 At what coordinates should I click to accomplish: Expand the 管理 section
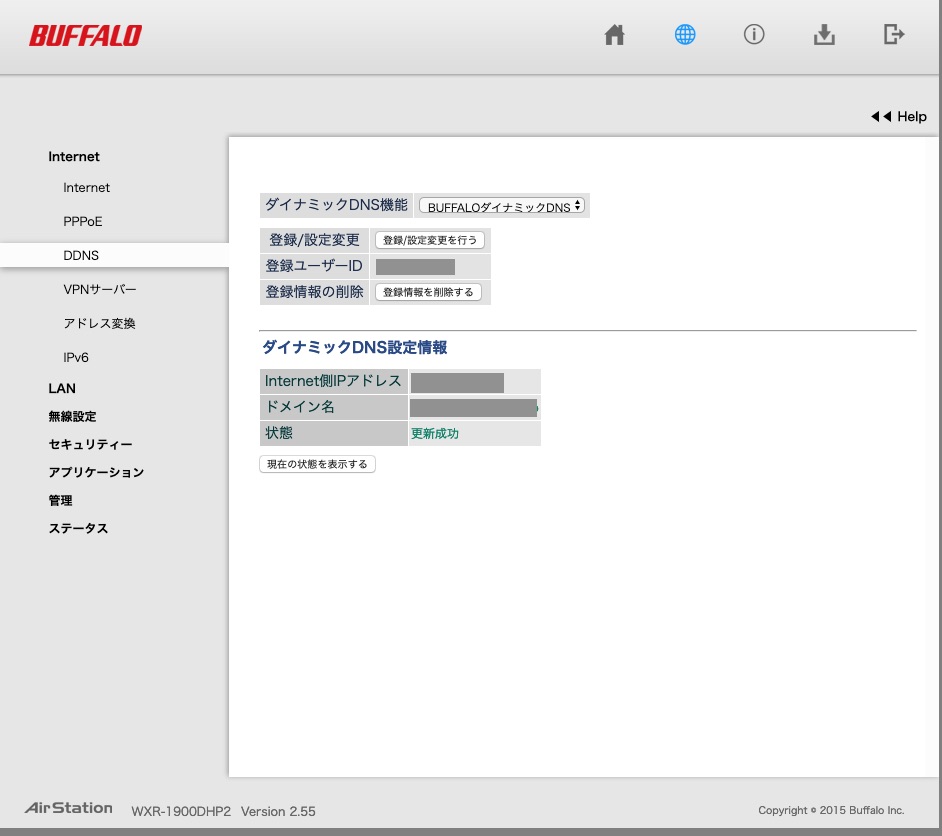[60, 500]
